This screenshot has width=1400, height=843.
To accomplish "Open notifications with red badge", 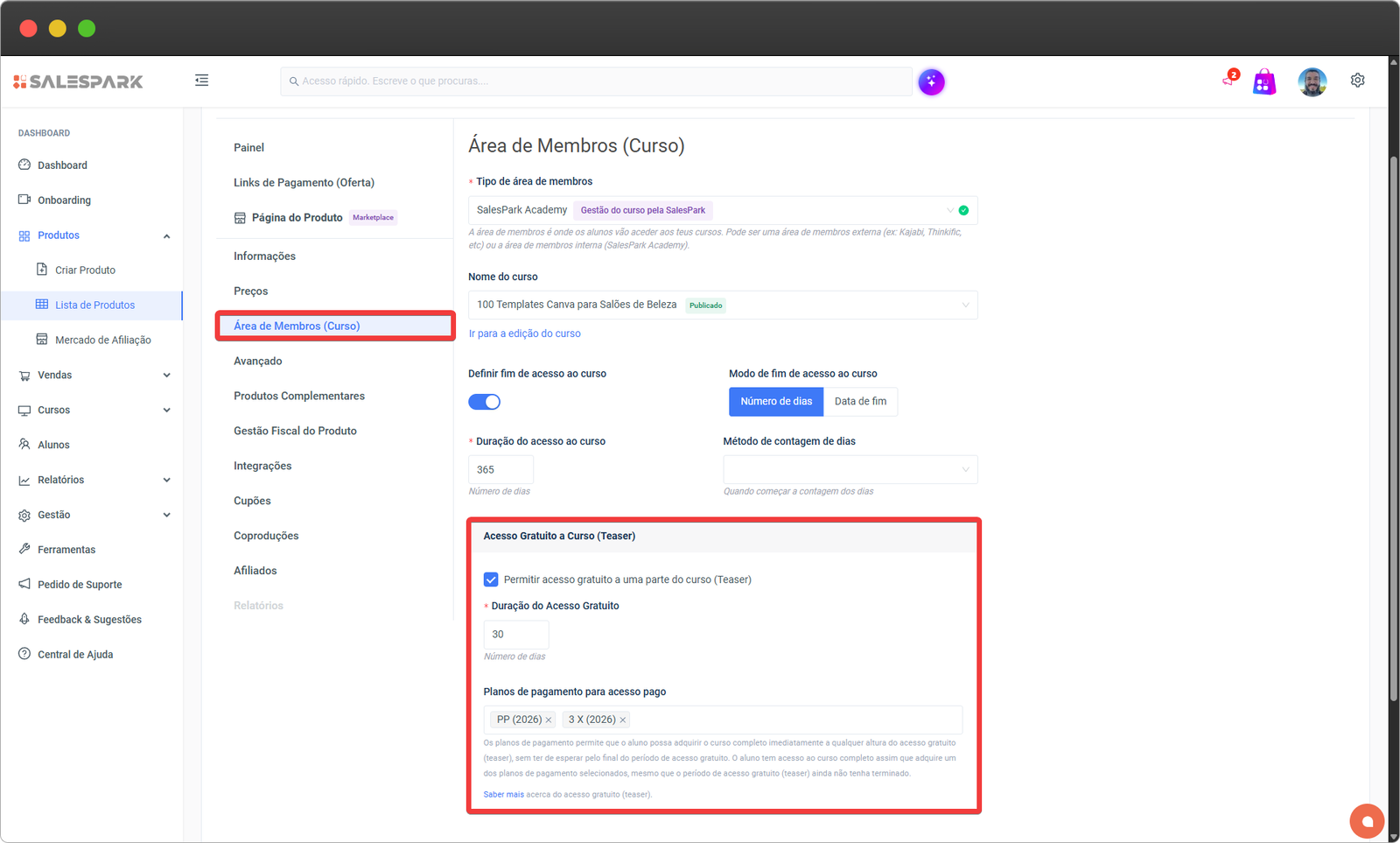I will [1229, 80].
